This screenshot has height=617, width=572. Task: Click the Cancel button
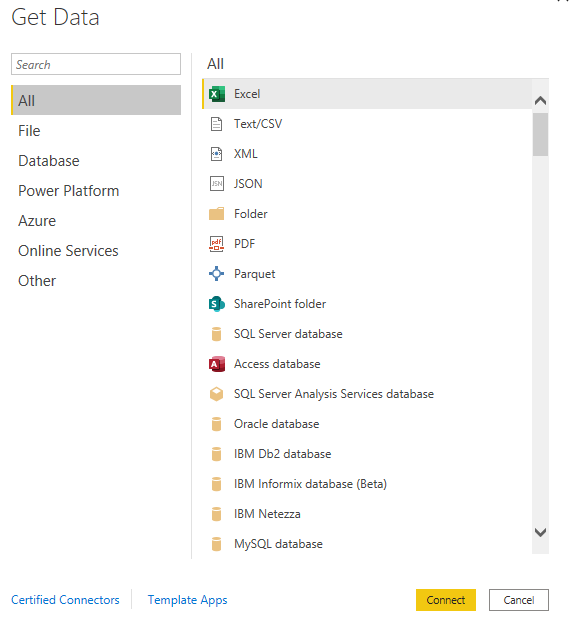click(519, 600)
